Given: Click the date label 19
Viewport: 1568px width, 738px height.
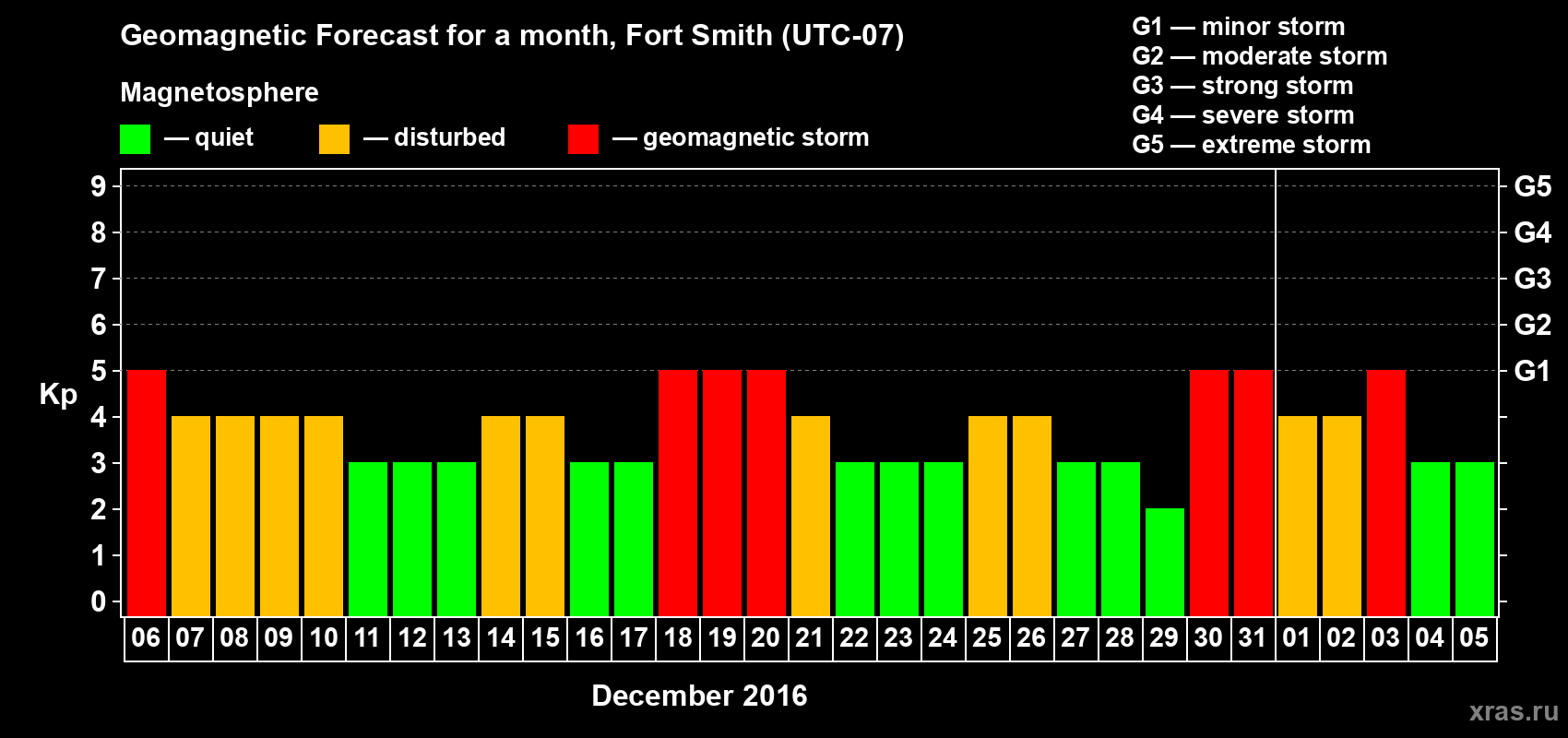Looking at the screenshot, I should (721, 637).
